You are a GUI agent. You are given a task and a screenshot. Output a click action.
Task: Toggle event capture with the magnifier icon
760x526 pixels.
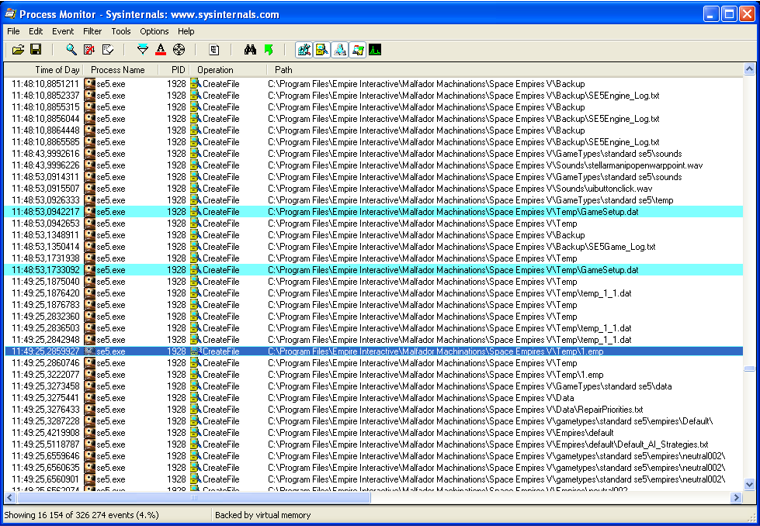(71, 49)
